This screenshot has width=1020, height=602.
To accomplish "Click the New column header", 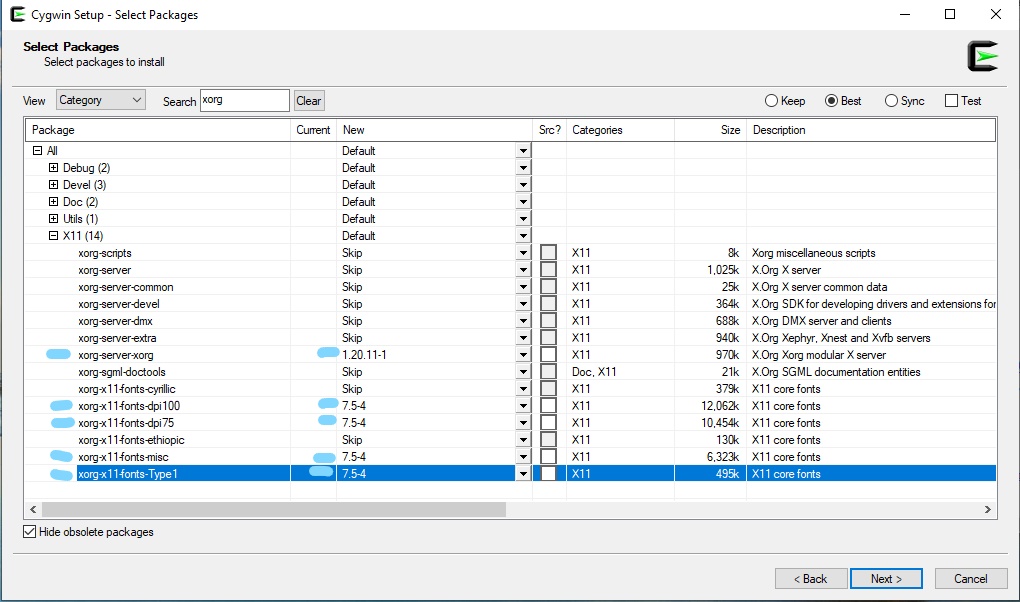I will click(435, 130).
